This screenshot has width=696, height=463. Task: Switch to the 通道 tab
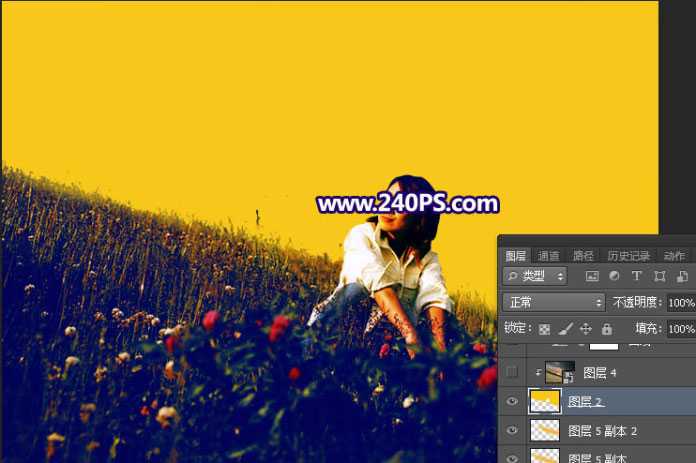click(548, 256)
